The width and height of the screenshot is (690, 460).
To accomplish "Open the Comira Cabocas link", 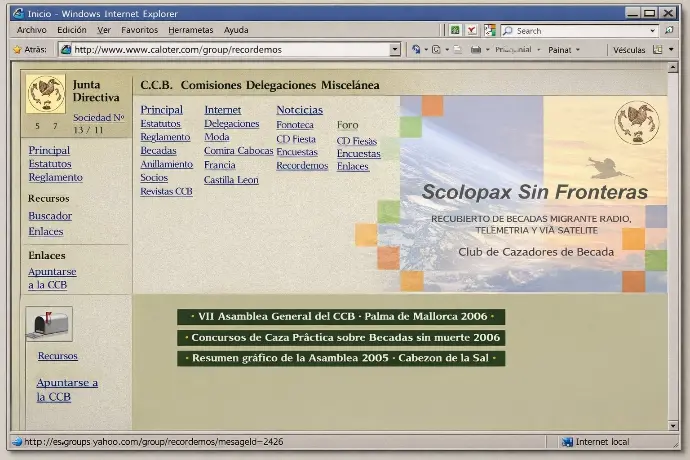I will (x=239, y=151).
